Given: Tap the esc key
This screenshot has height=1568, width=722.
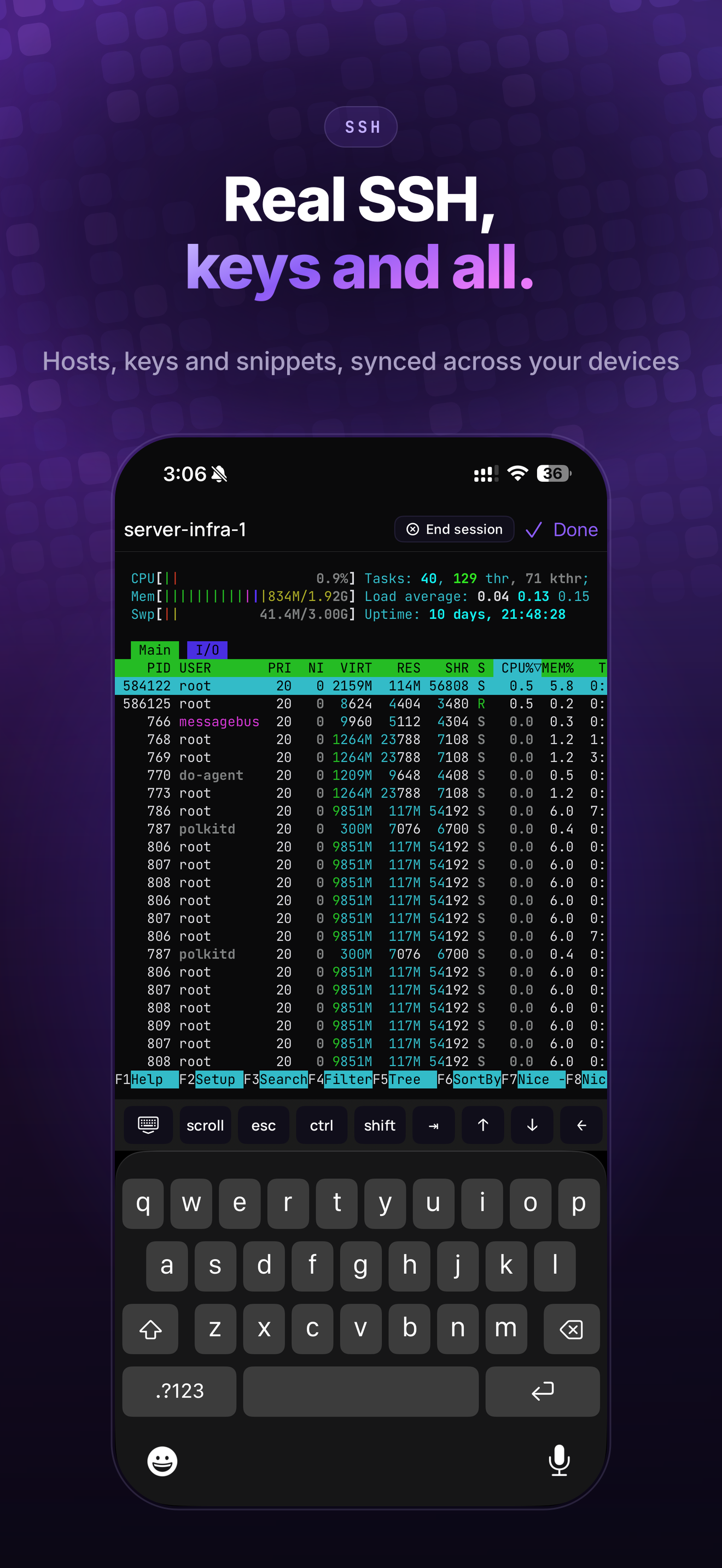Looking at the screenshot, I should pyautogui.click(x=264, y=1125).
